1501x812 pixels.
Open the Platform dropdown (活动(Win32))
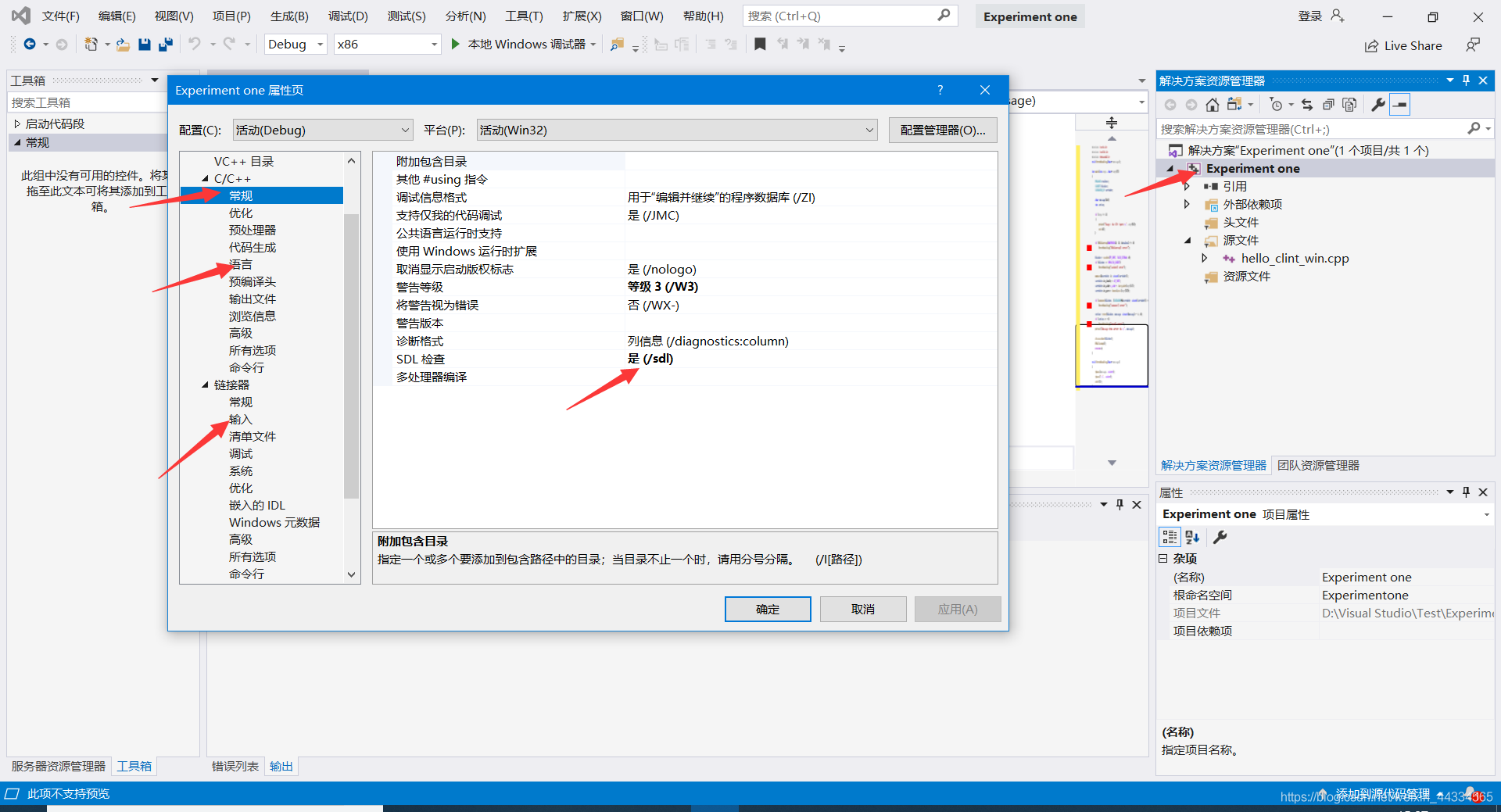677,130
